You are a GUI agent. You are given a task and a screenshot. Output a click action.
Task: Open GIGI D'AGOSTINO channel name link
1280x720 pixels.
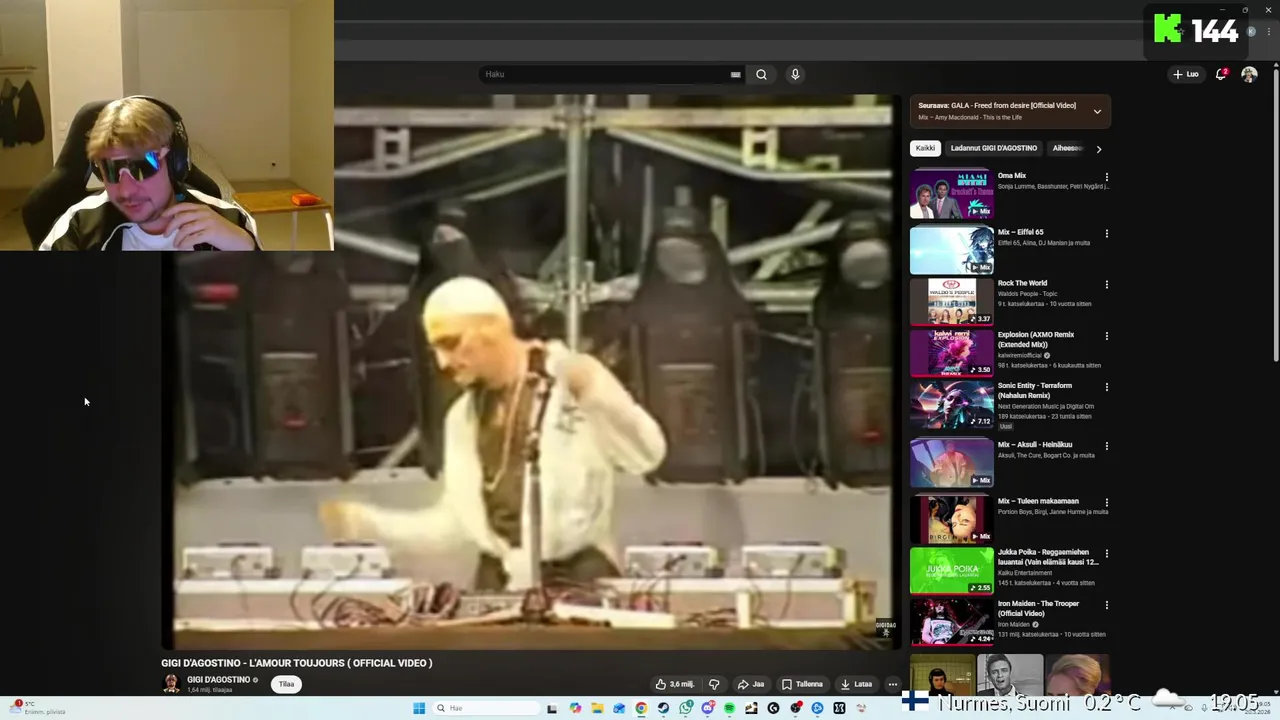pos(218,680)
